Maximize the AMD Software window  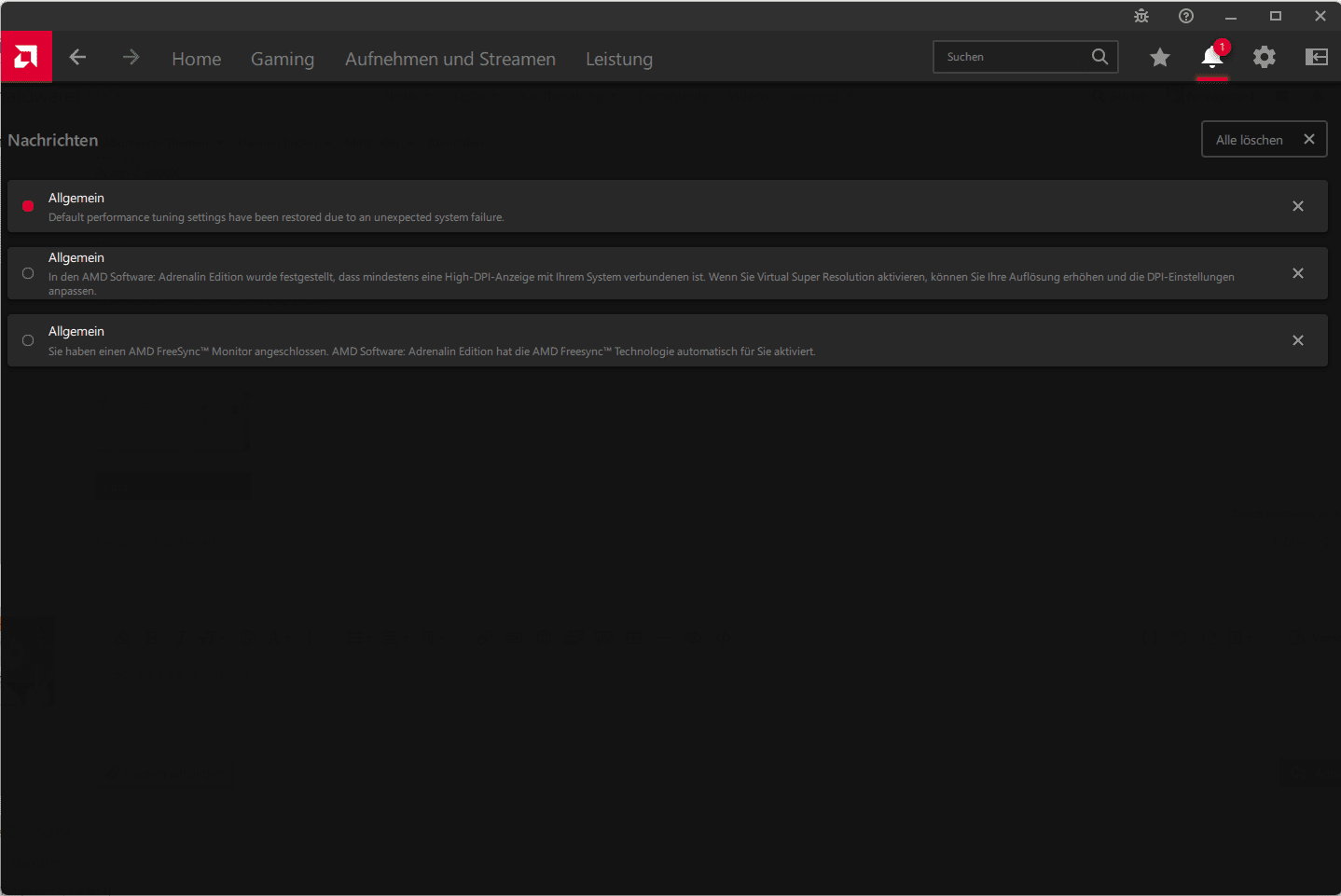pyautogui.click(x=1276, y=16)
